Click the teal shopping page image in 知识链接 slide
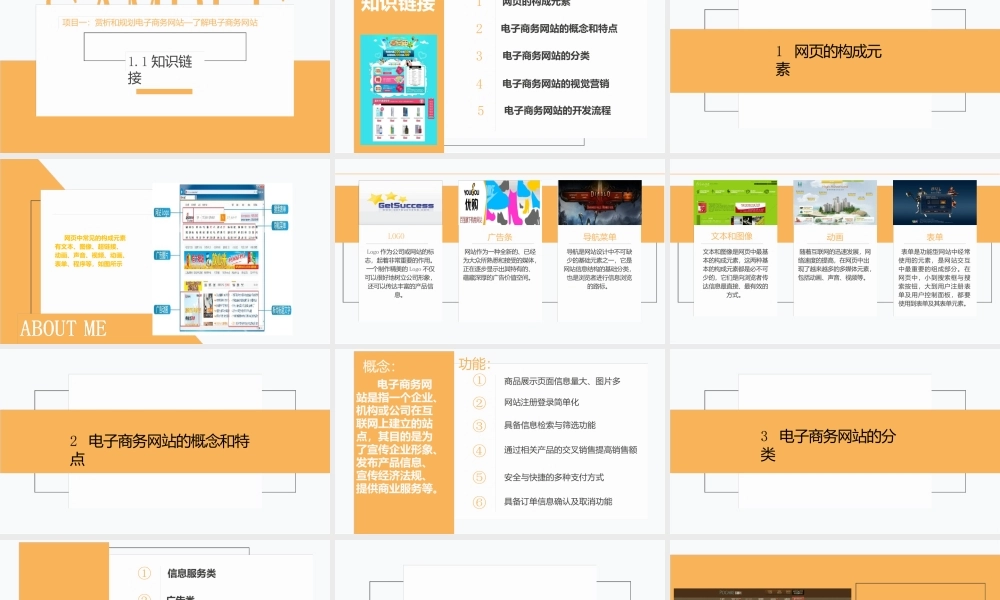1000x600 pixels. pyautogui.click(x=399, y=89)
